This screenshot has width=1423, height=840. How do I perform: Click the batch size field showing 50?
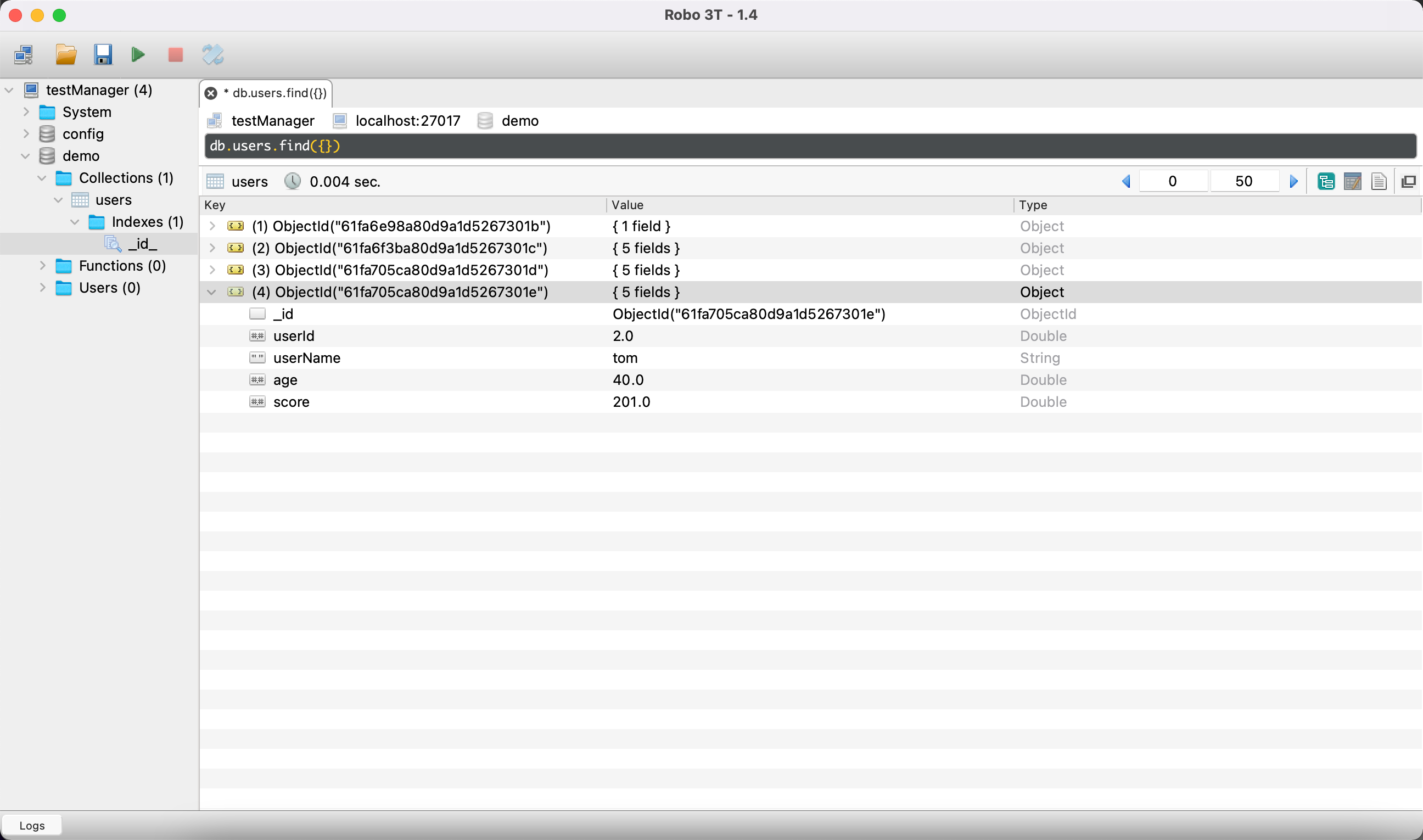(1243, 182)
